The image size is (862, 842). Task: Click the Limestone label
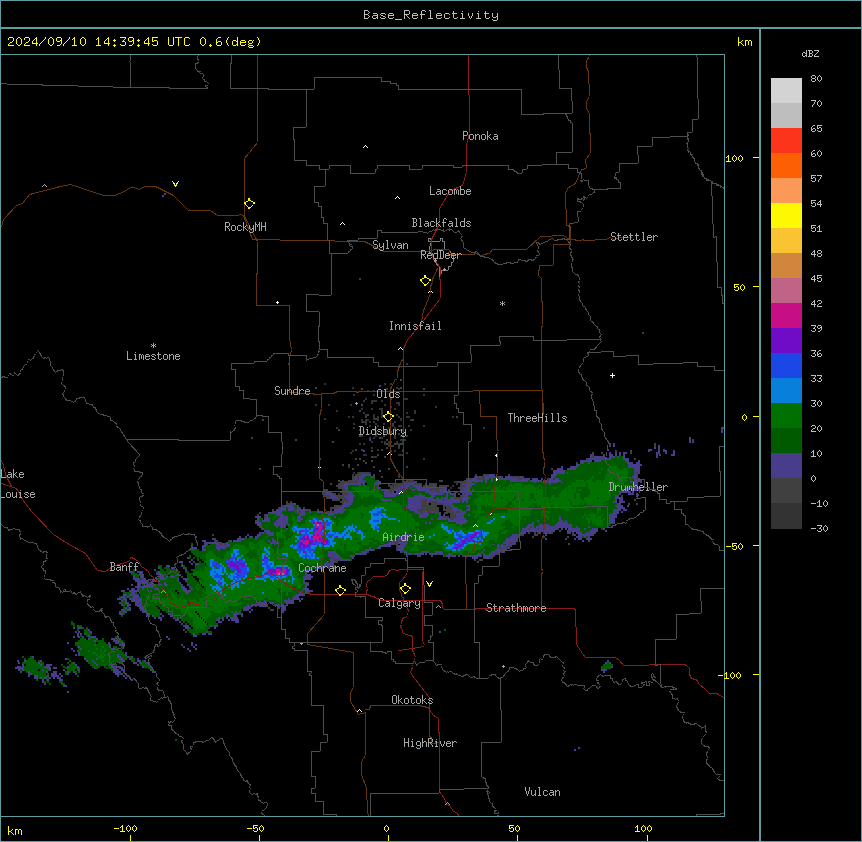[x=153, y=356]
